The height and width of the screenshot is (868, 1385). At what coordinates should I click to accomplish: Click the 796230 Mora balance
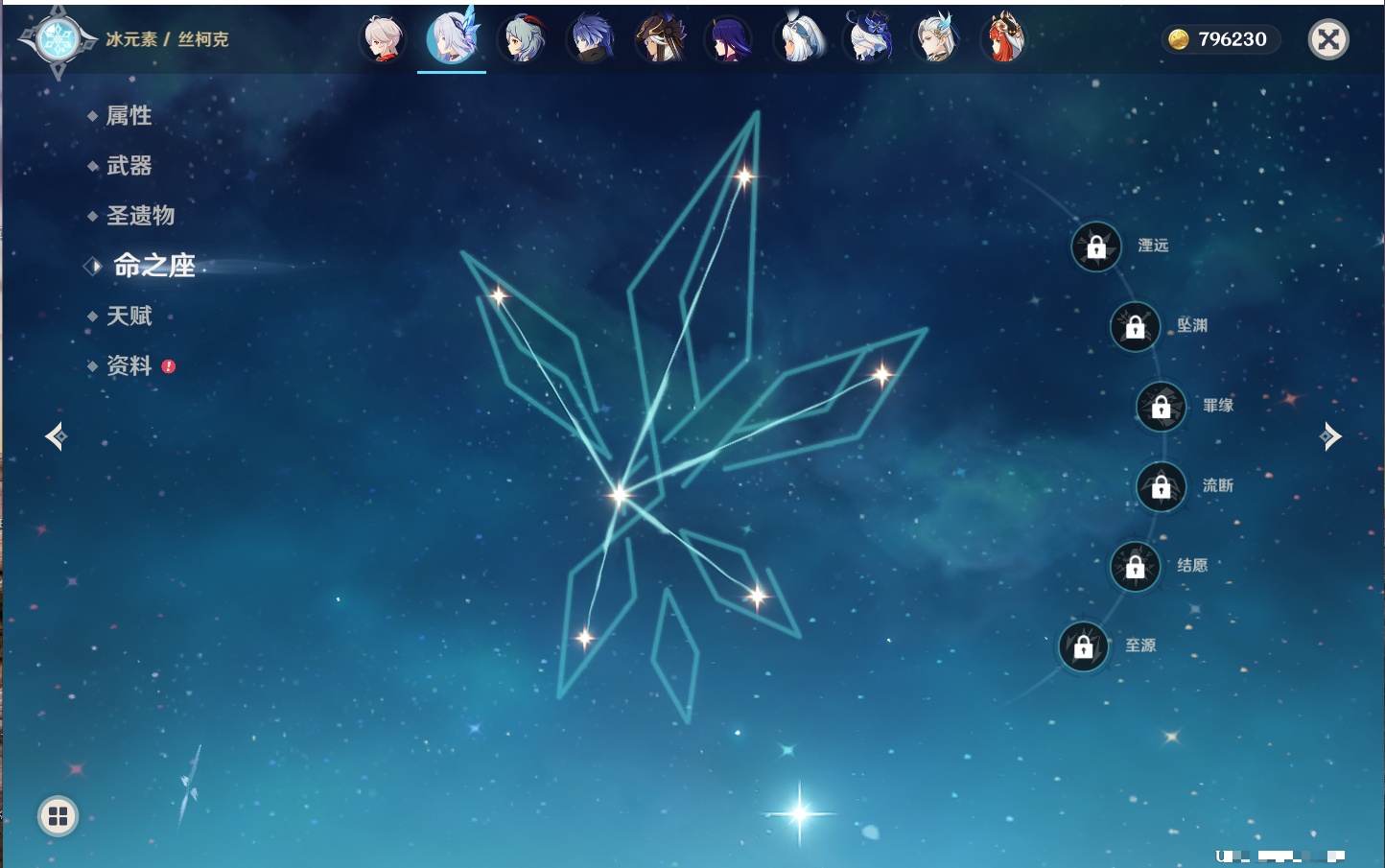(x=1220, y=39)
